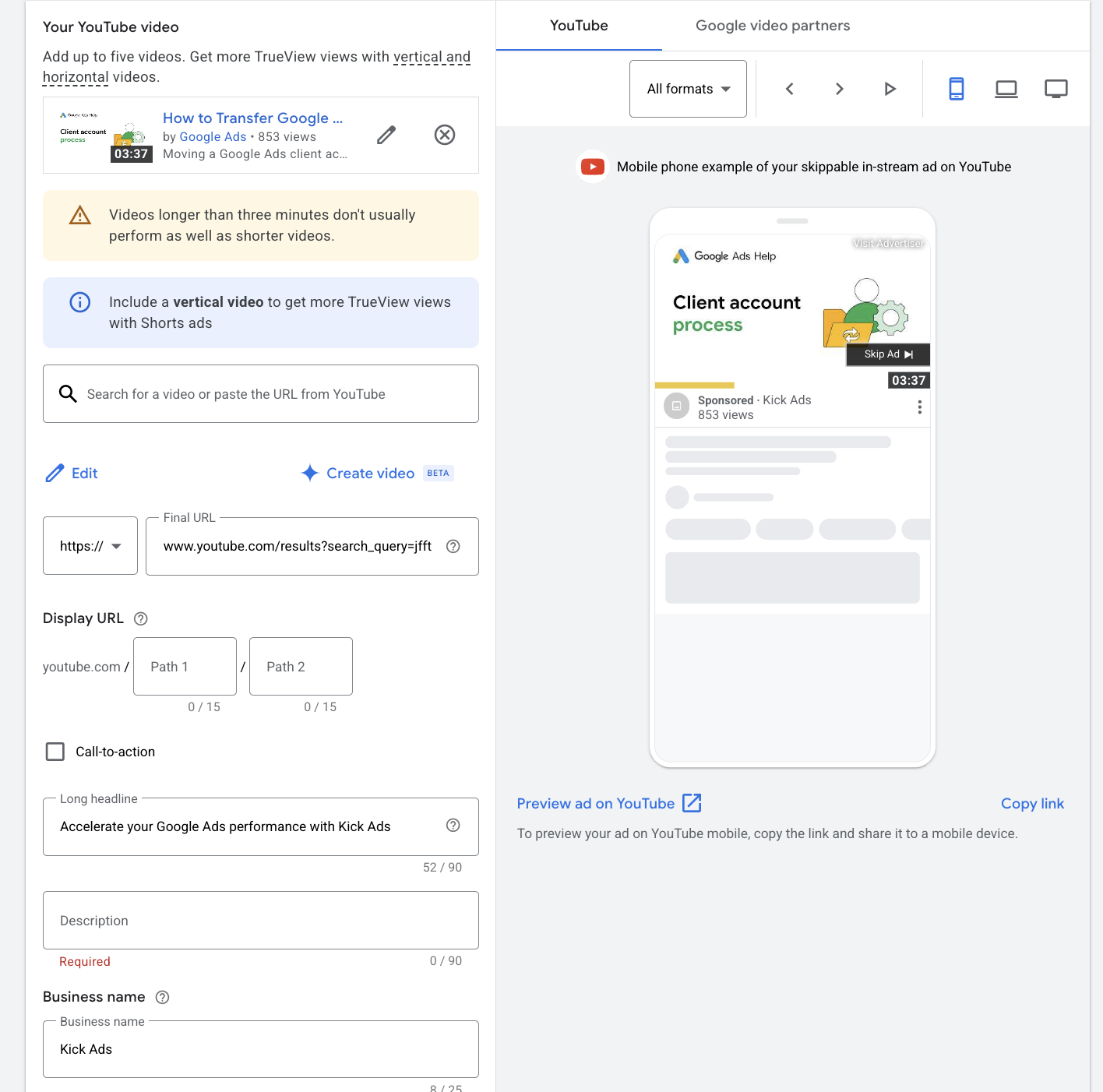This screenshot has height=1092, width=1103.
Task: Open the three-dot menu in phone preview
Action: click(x=920, y=407)
